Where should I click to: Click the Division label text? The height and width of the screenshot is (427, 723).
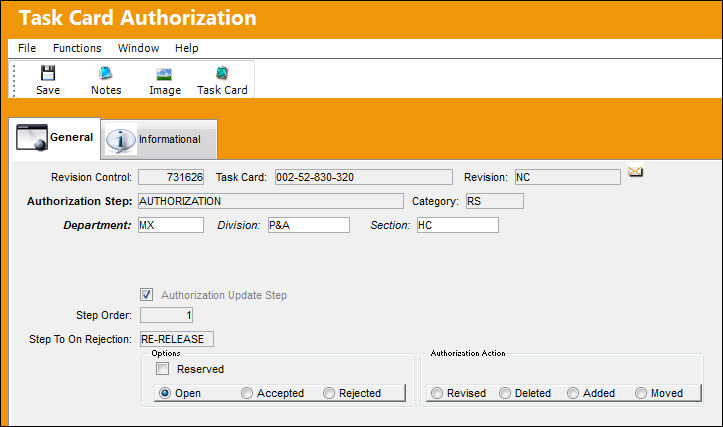coord(238,225)
